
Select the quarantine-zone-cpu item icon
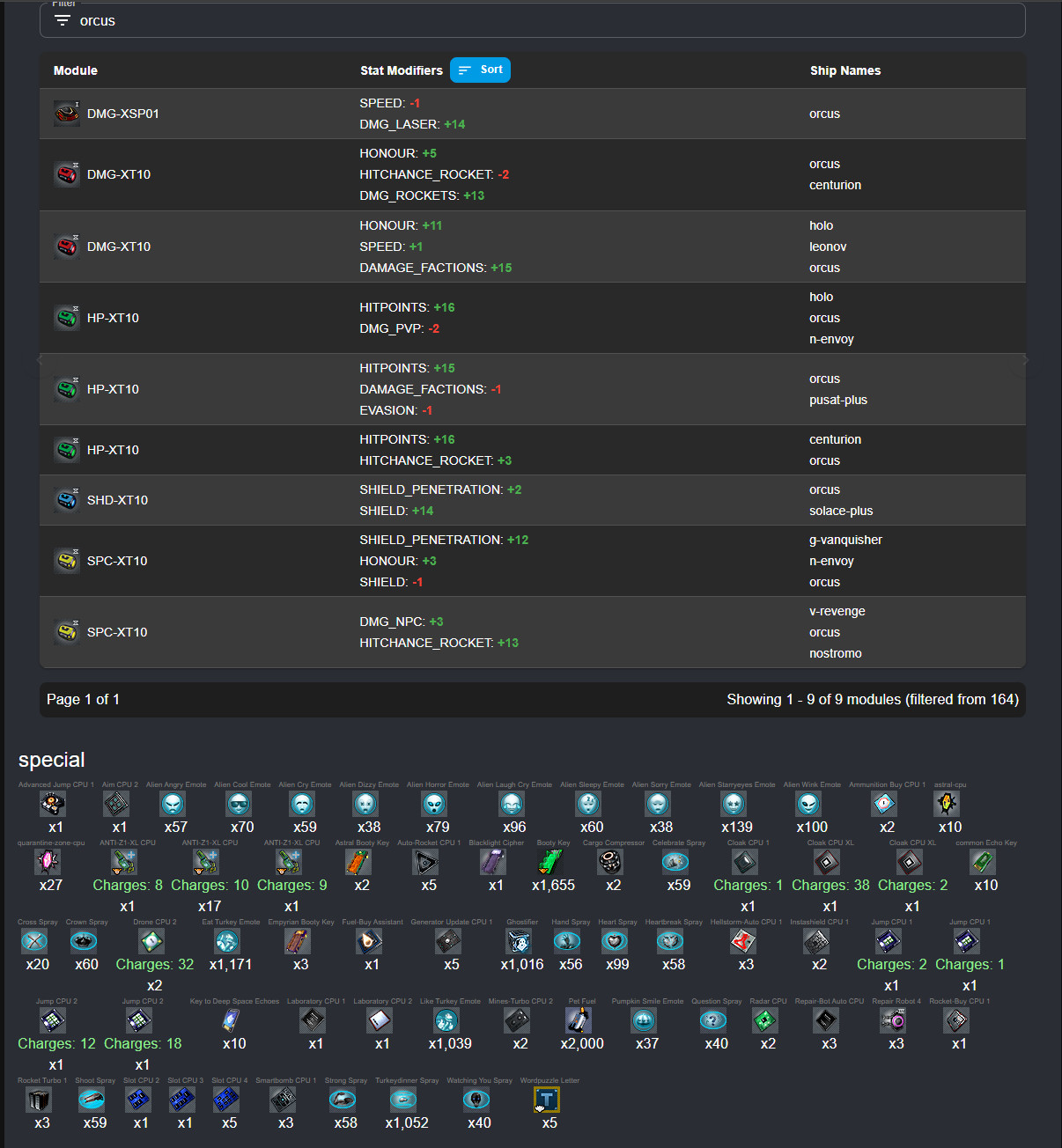pos(48,862)
